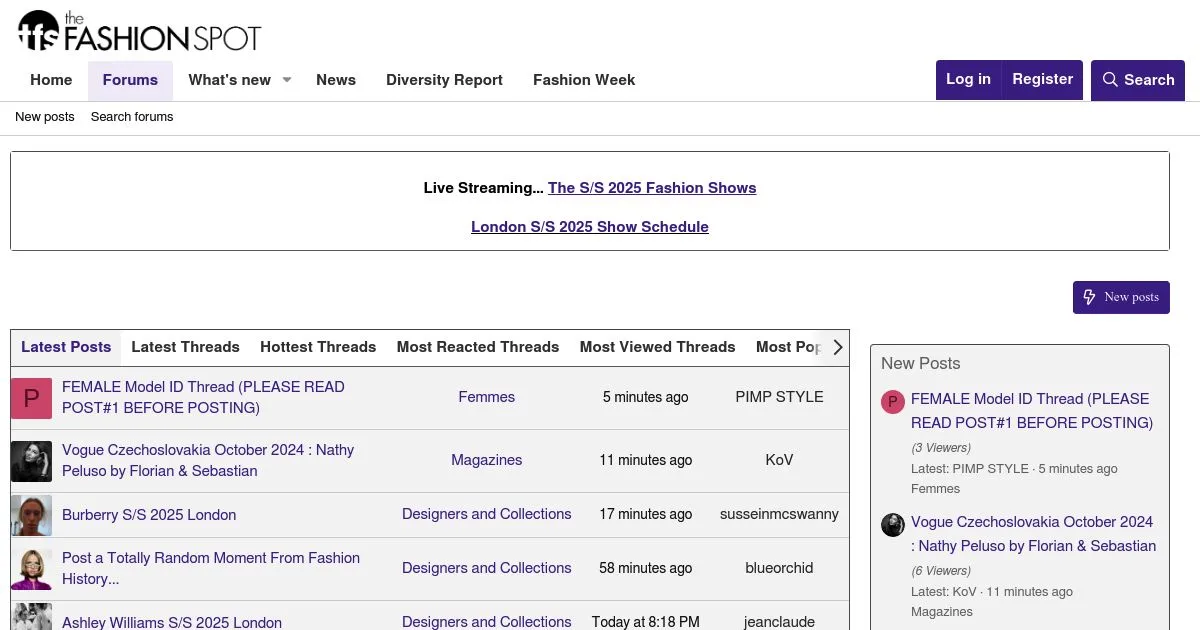Viewport: 1200px width, 630px height.
Task: Open Vogue Czechoslovakia thread in New Posts sidebar
Action: [1033, 534]
